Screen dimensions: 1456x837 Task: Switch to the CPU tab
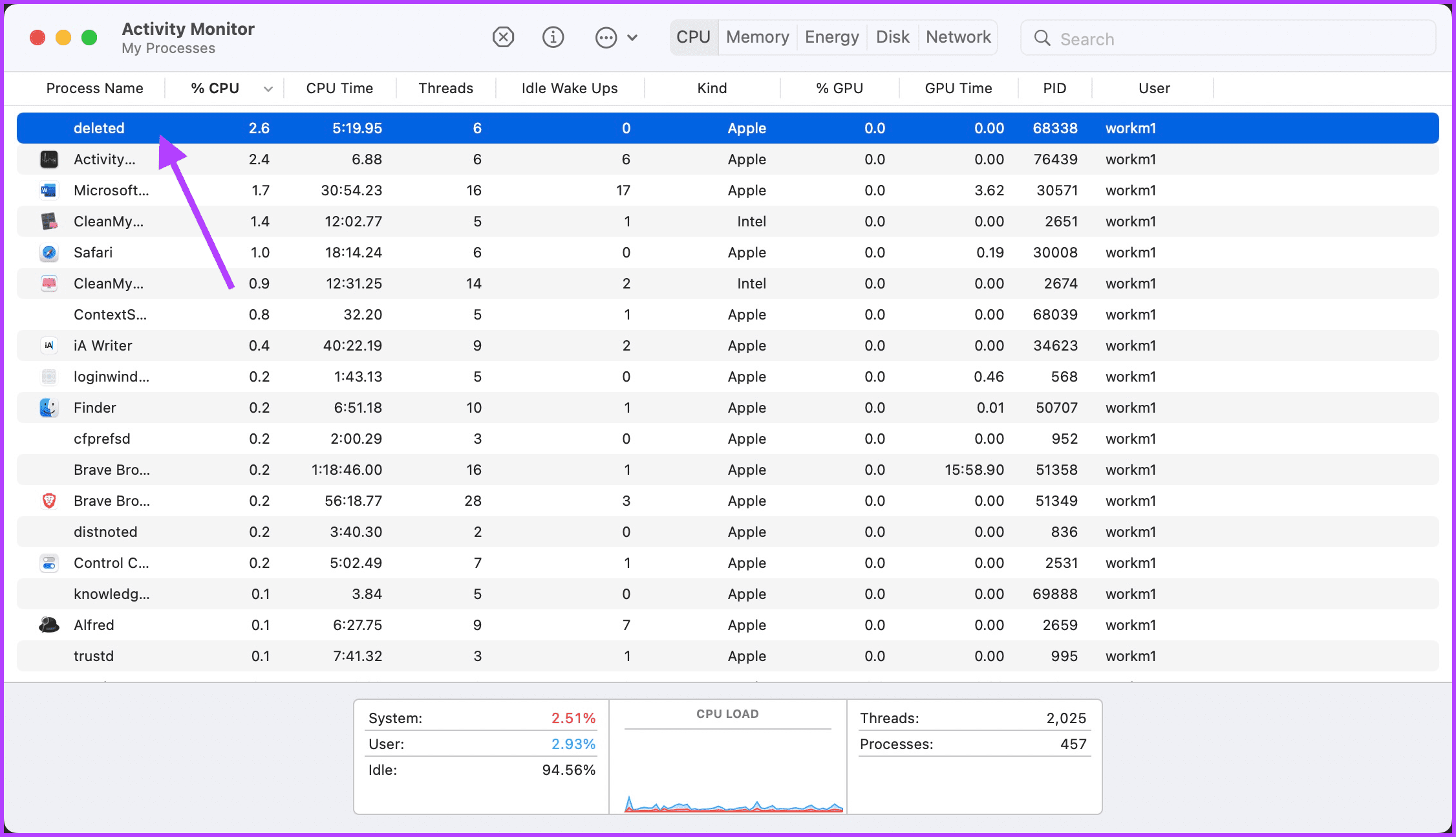click(694, 37)
